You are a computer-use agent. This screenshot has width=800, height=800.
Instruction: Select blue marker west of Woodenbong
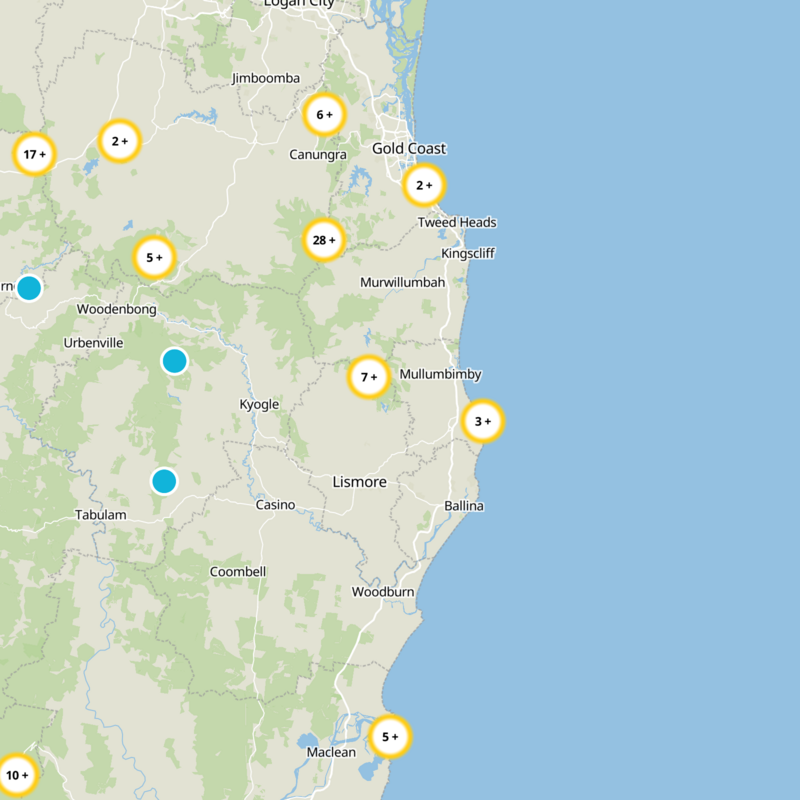click(29, 288)
